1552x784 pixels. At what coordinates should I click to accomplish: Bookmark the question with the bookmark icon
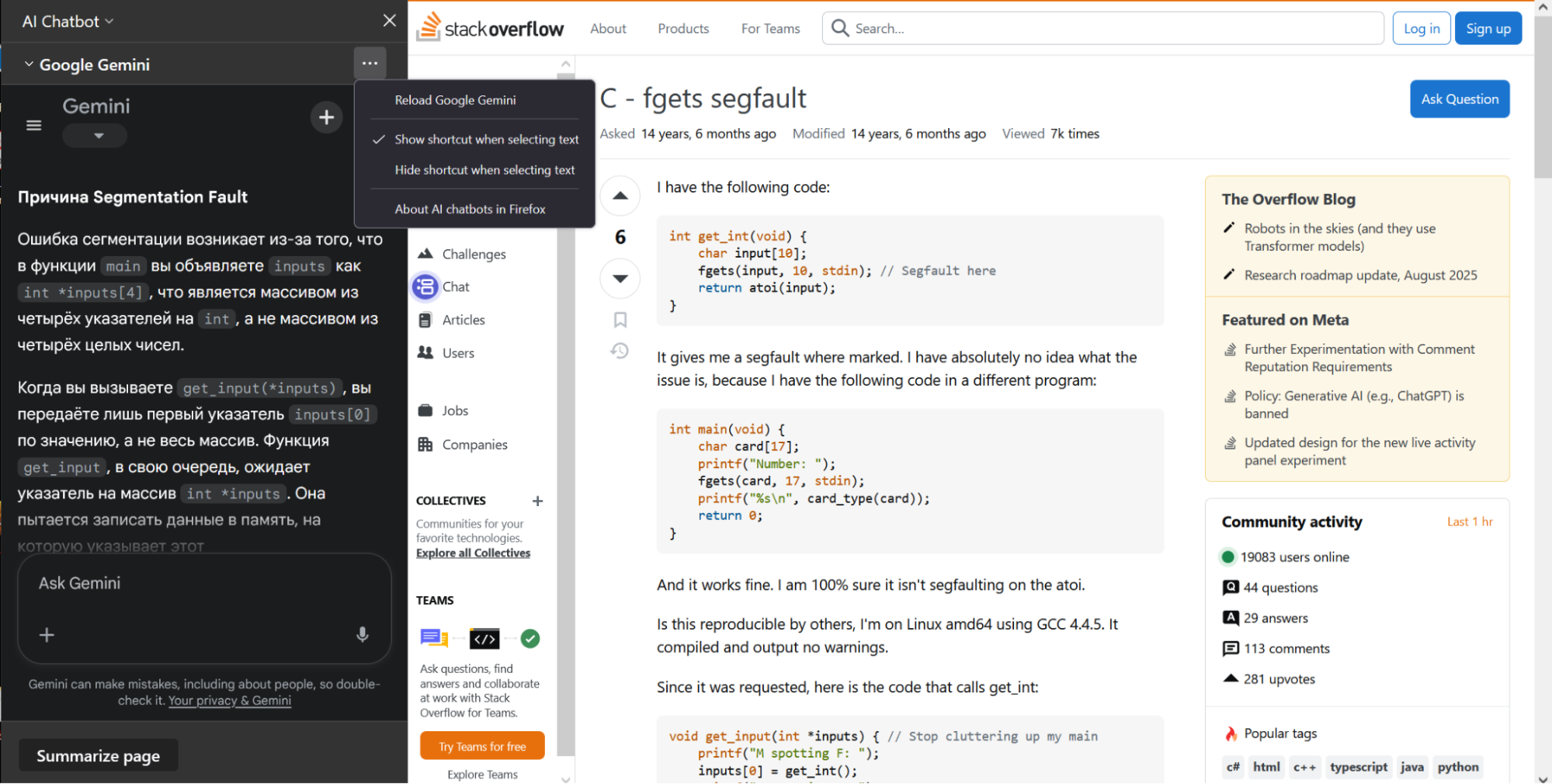[x=620, y=320]
